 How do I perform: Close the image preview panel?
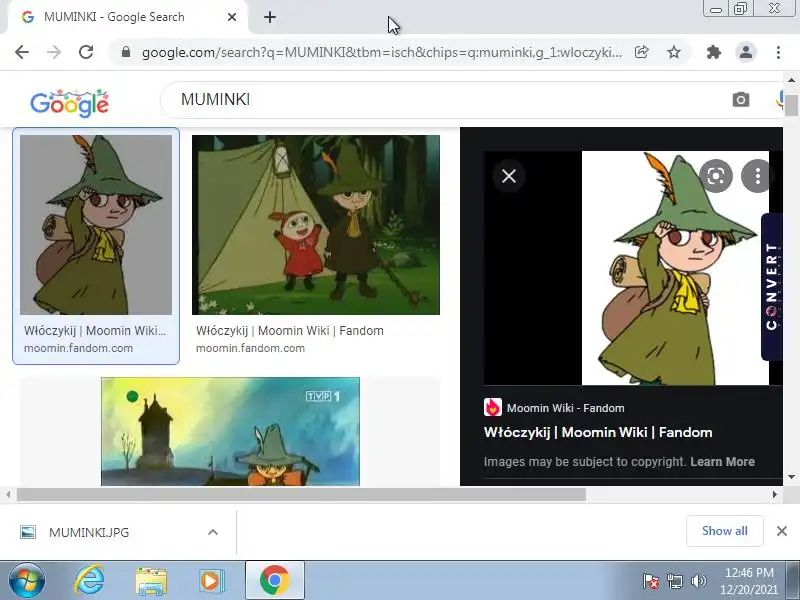click(509, 176)
